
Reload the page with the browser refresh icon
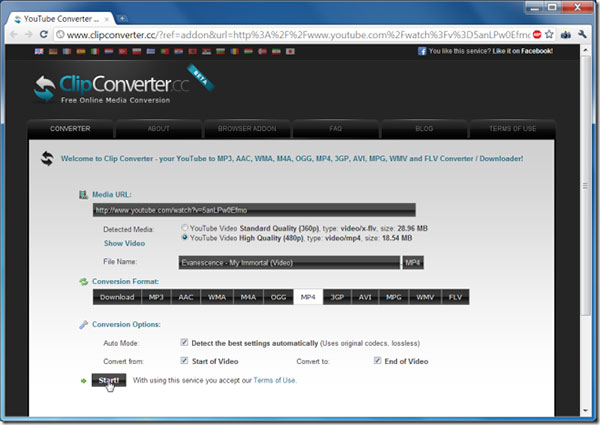click(44, 34)
